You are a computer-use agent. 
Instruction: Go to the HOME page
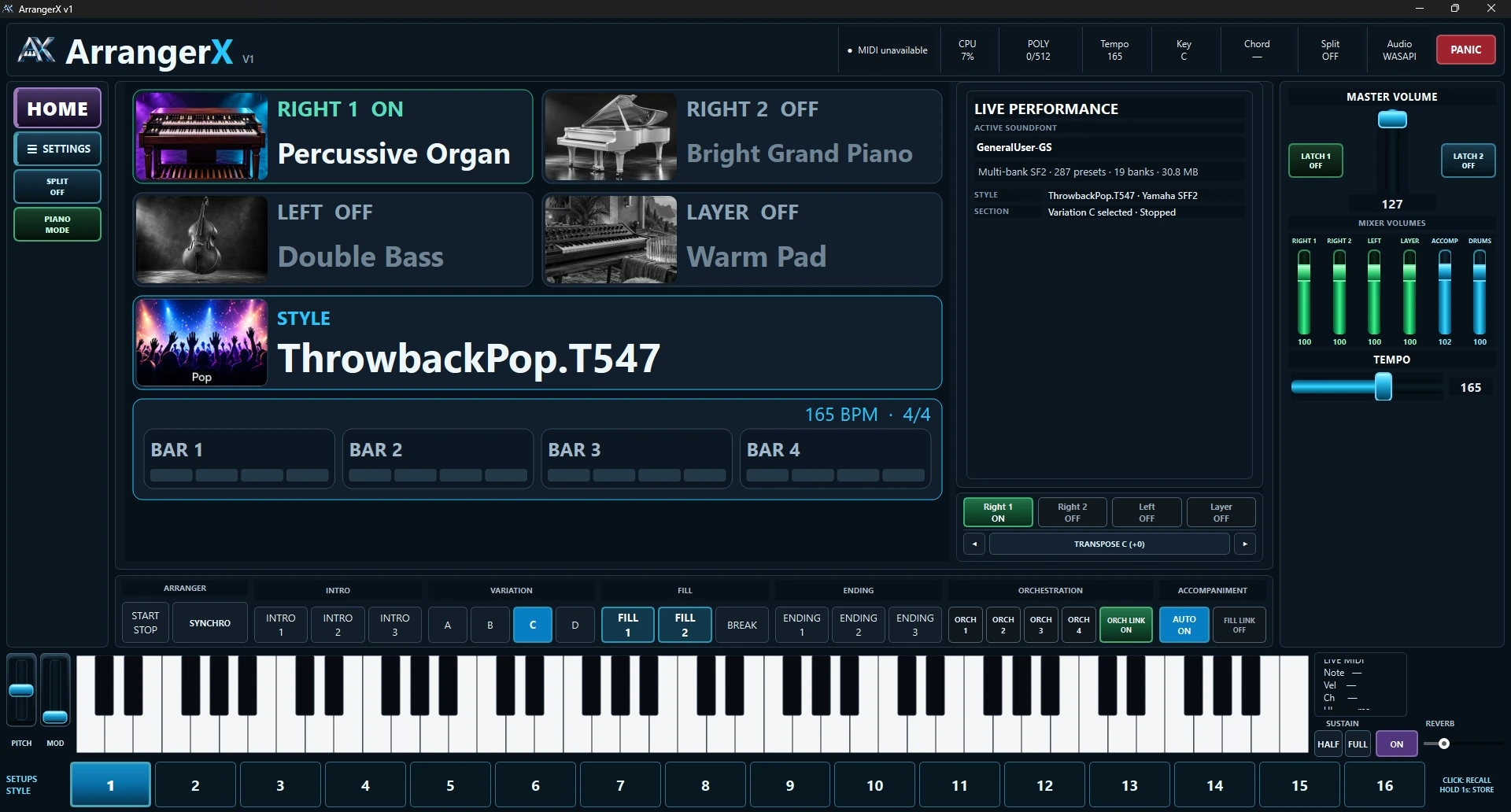(x=57, y=109)
